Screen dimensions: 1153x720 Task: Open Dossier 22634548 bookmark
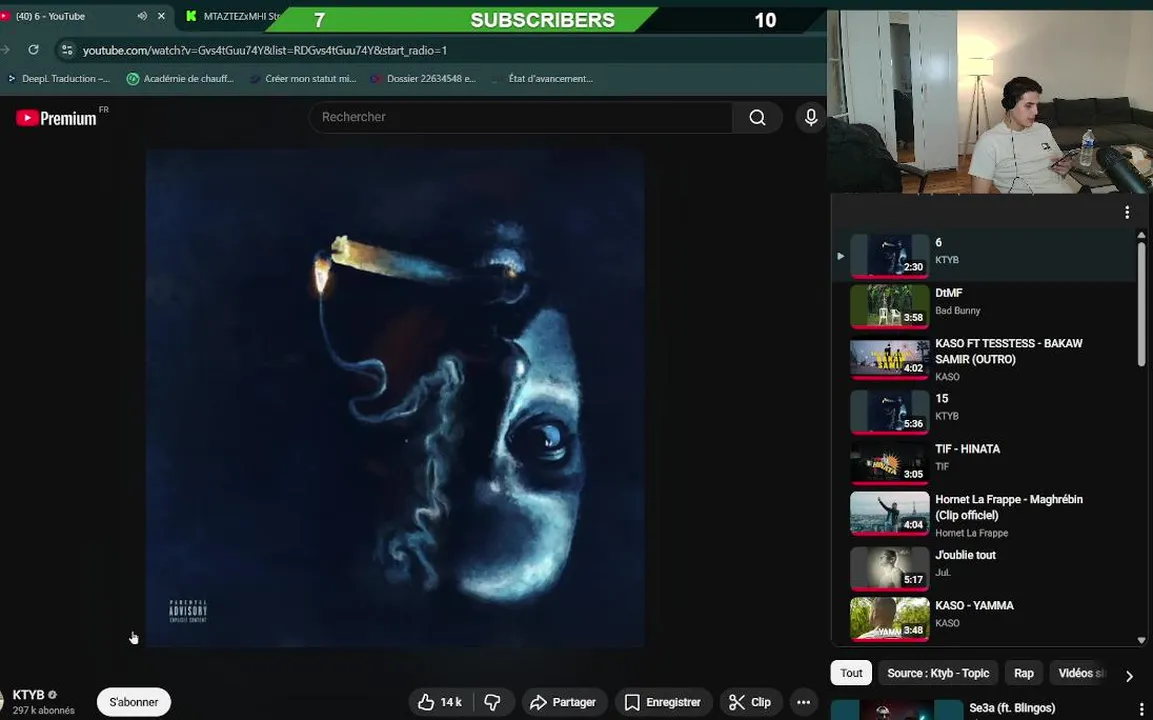(423, 79)
